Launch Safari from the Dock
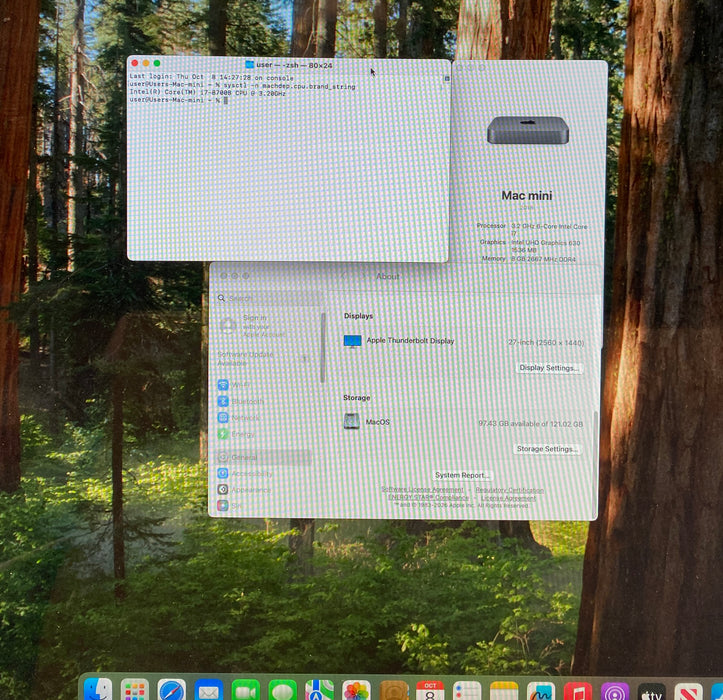Screen dimensions: 723x700 (x=172, y=690)
